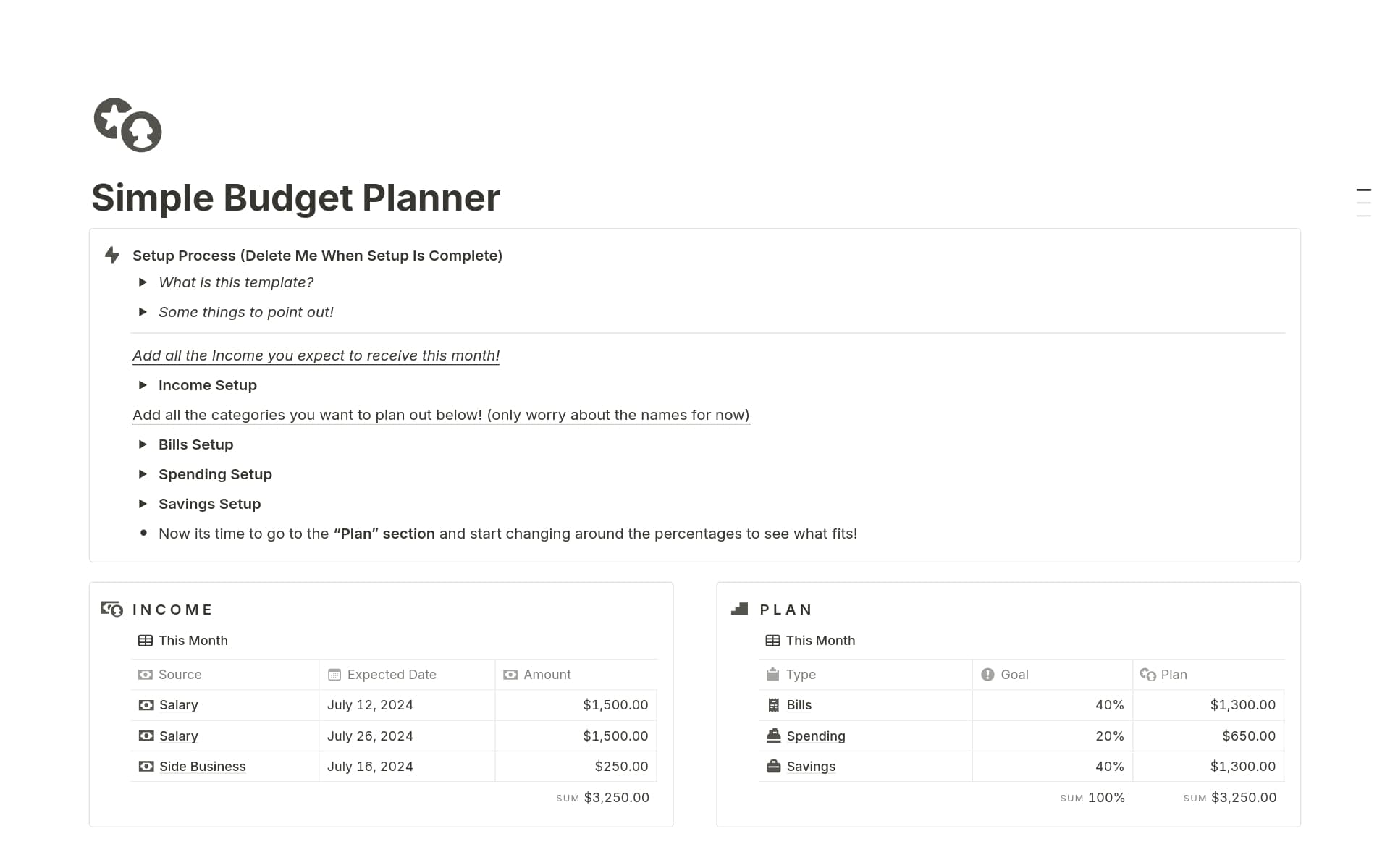
Task: Expand "What is this template?" toggle
Action: [143, 282]
